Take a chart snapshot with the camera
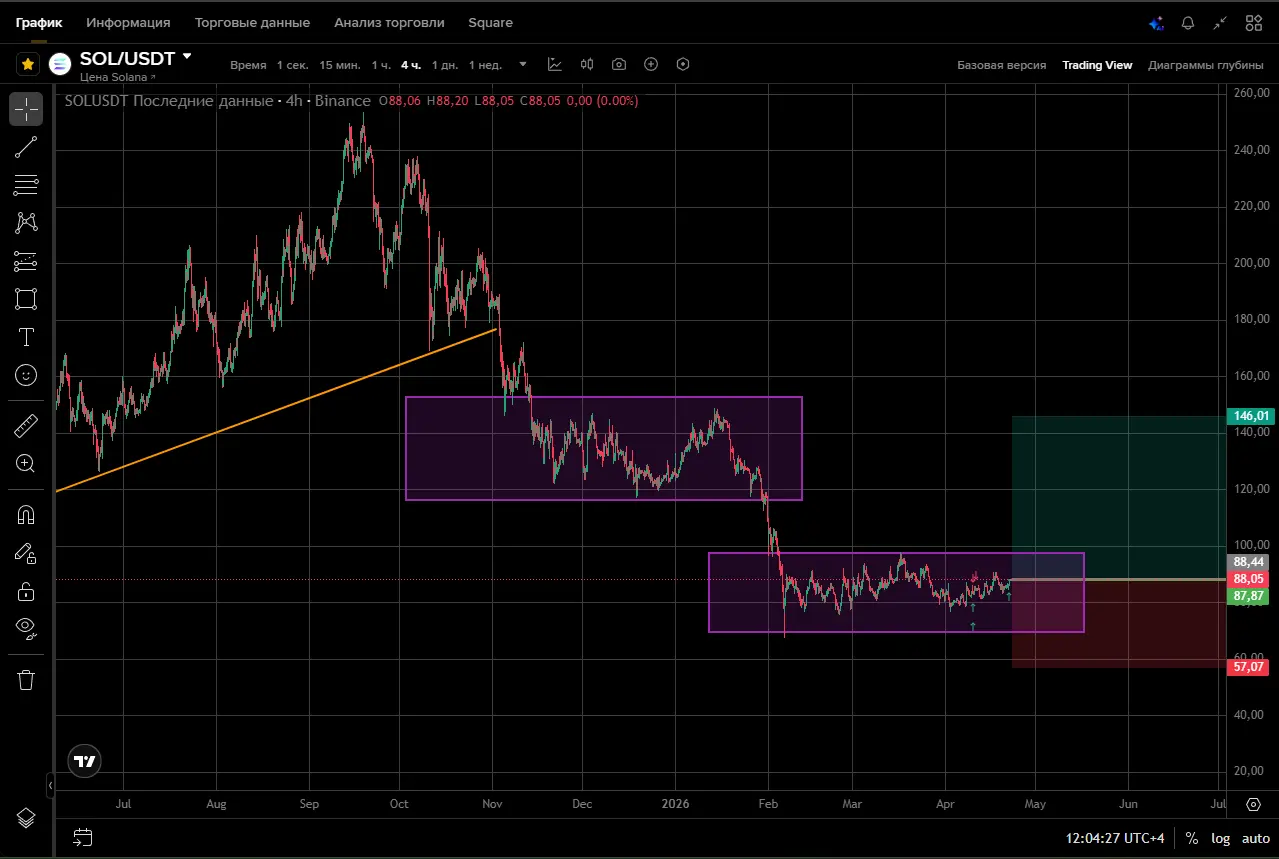 click(x=619, y=64)
